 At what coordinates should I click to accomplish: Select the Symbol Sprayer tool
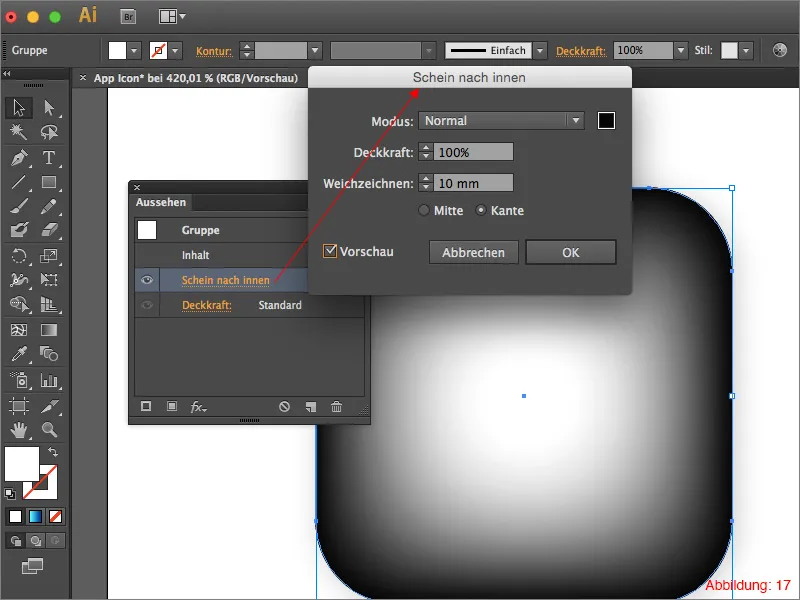click(19, 380)
